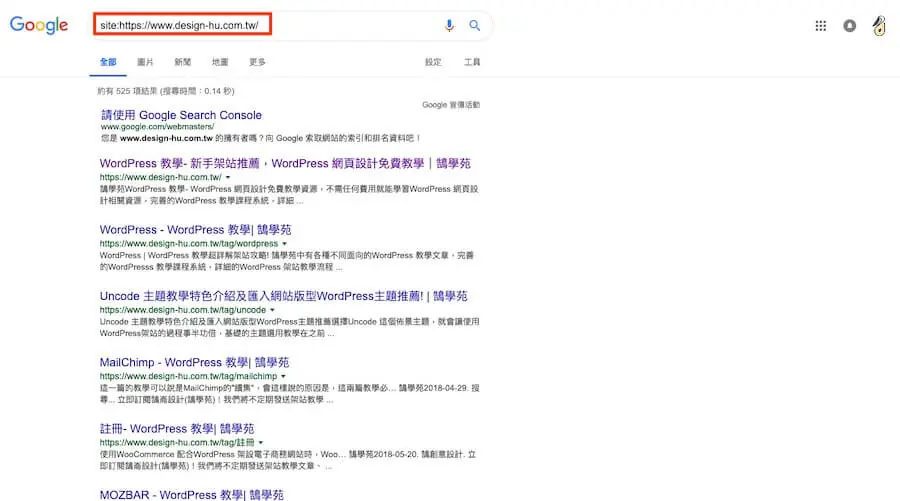Click Google 宣傳活動 label

pyautogui.click(x=451, y=105)
